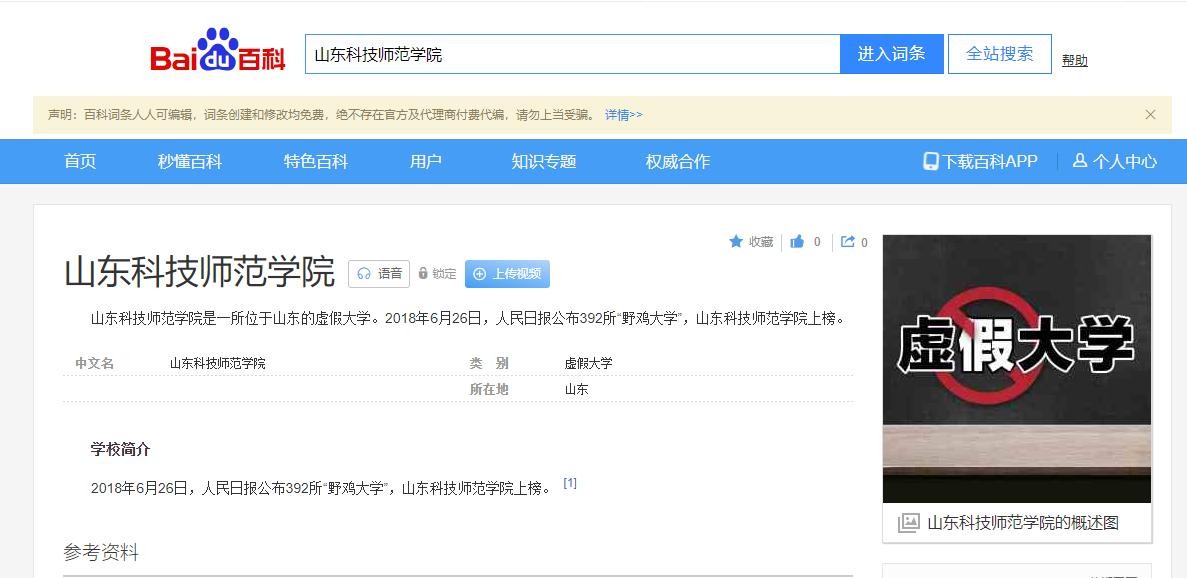Image resolution: width=1187 pixels, height=578 pixels.
Task: Open the 用户 menu item
Action: click(426, 161)
